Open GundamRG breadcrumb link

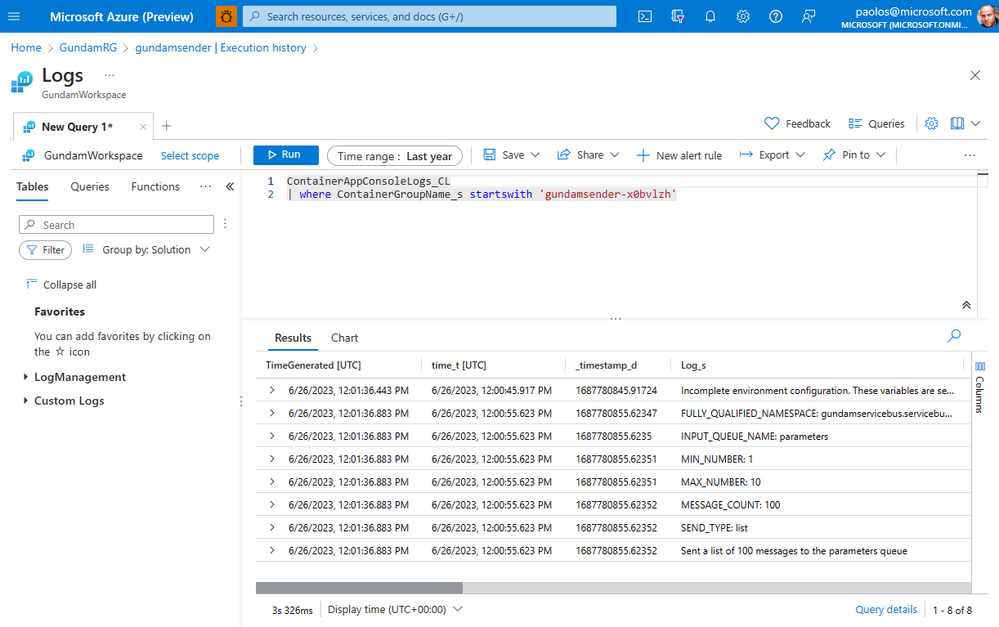click(x=88, y=48)
